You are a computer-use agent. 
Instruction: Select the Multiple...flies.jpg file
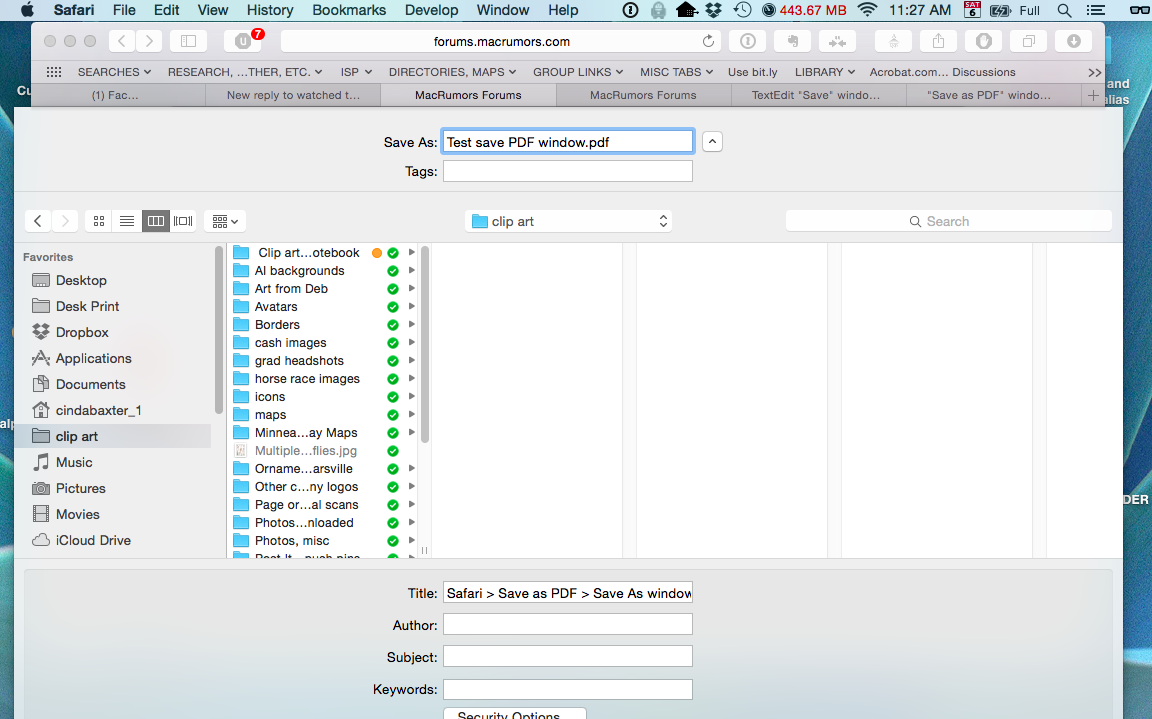[306, 451]
